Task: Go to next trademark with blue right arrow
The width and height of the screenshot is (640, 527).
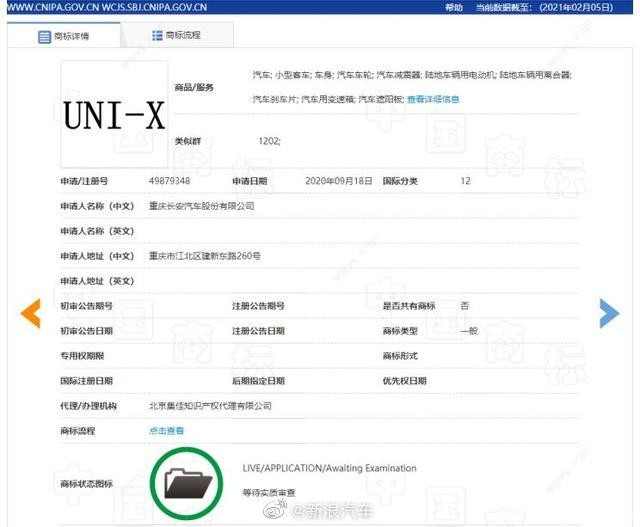Action: 609,313
